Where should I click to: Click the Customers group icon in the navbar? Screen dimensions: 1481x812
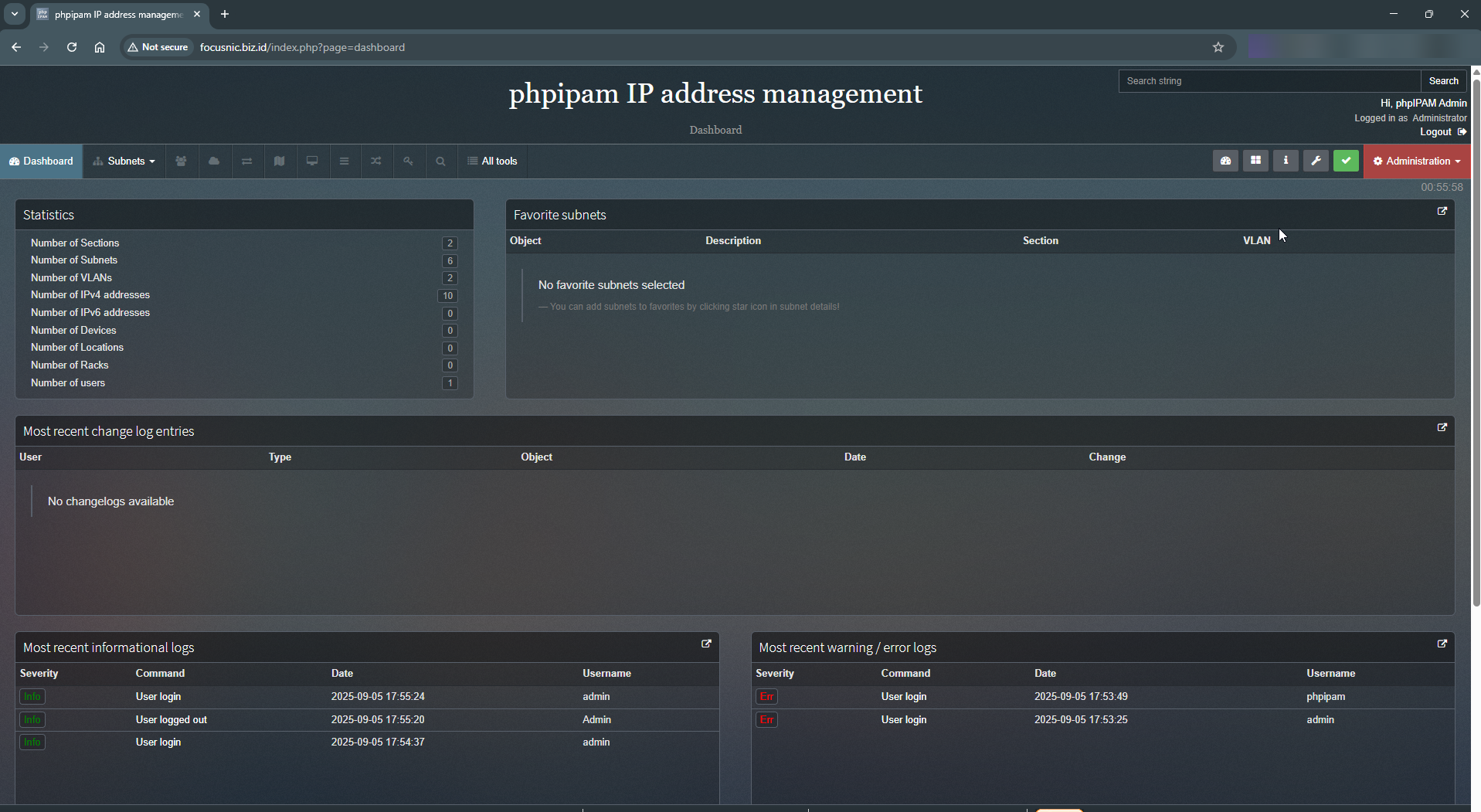[x=181, y=161]
